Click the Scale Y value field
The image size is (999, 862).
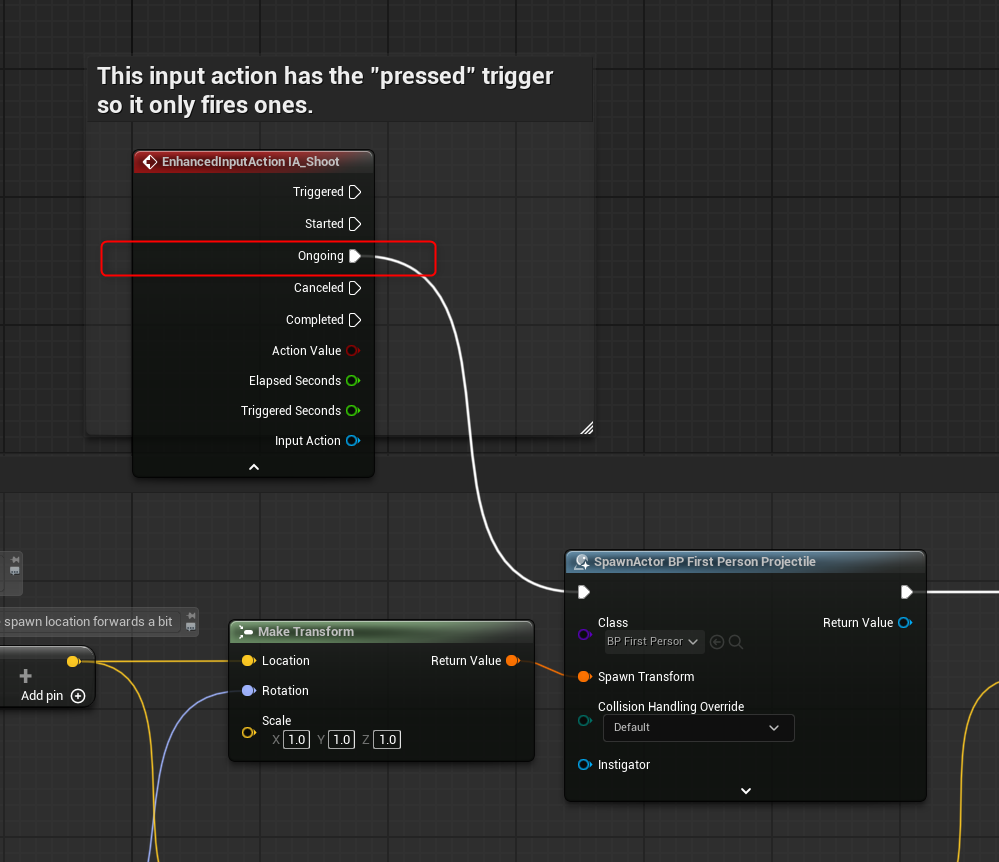click(x=341, y=740)
